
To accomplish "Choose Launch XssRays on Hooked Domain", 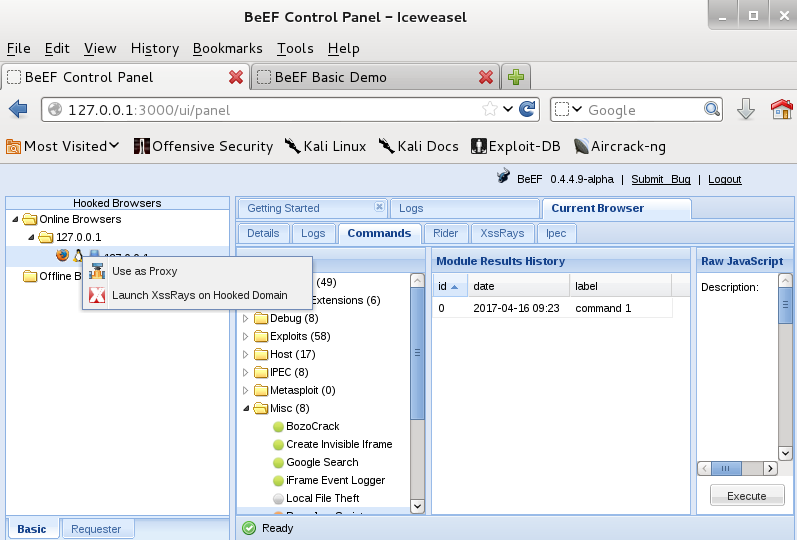I will click(x=197, y=295).
